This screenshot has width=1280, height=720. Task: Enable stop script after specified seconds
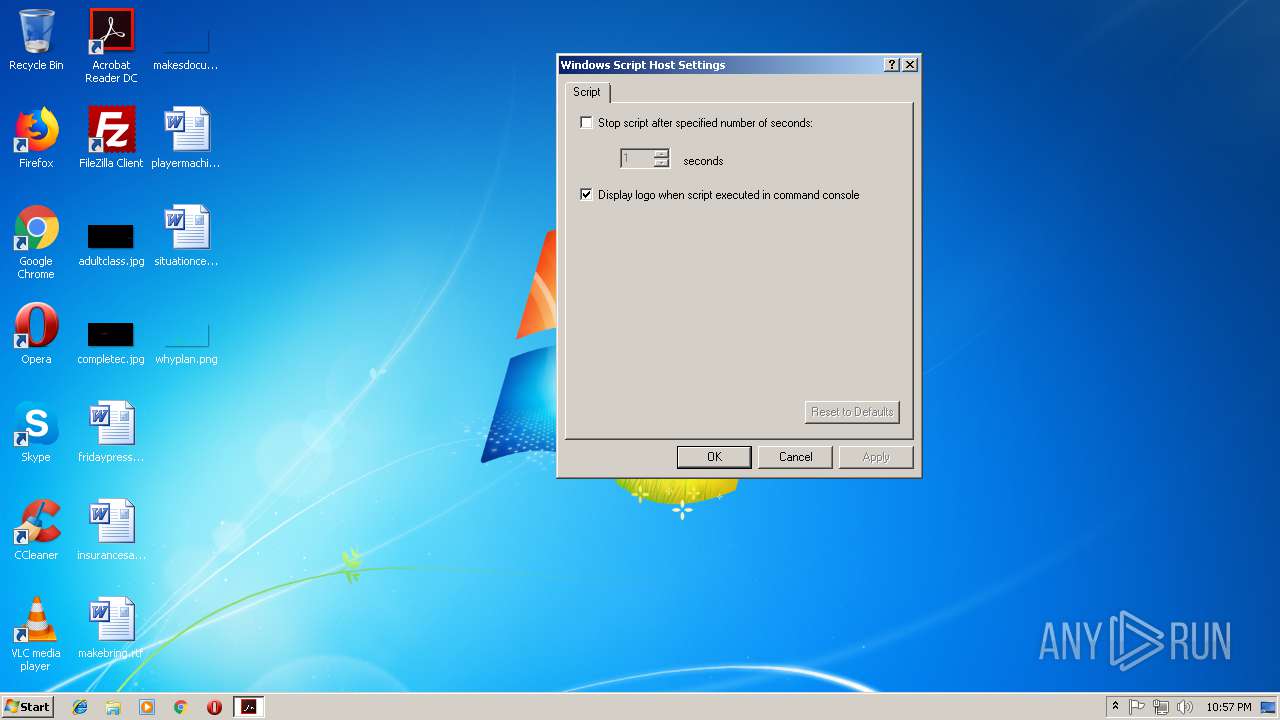pyautogui.click(x=586, y=123)
